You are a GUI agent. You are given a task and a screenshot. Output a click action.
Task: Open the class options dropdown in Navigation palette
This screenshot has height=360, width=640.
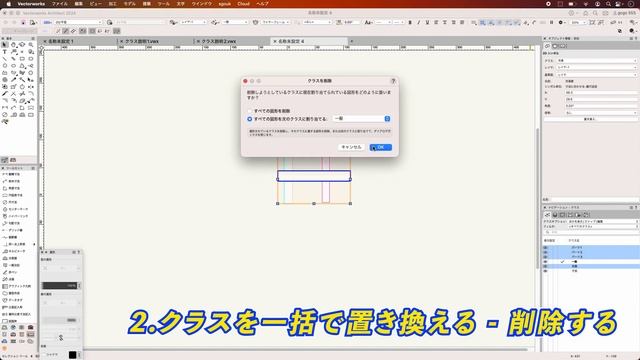(x=603, y=221)
